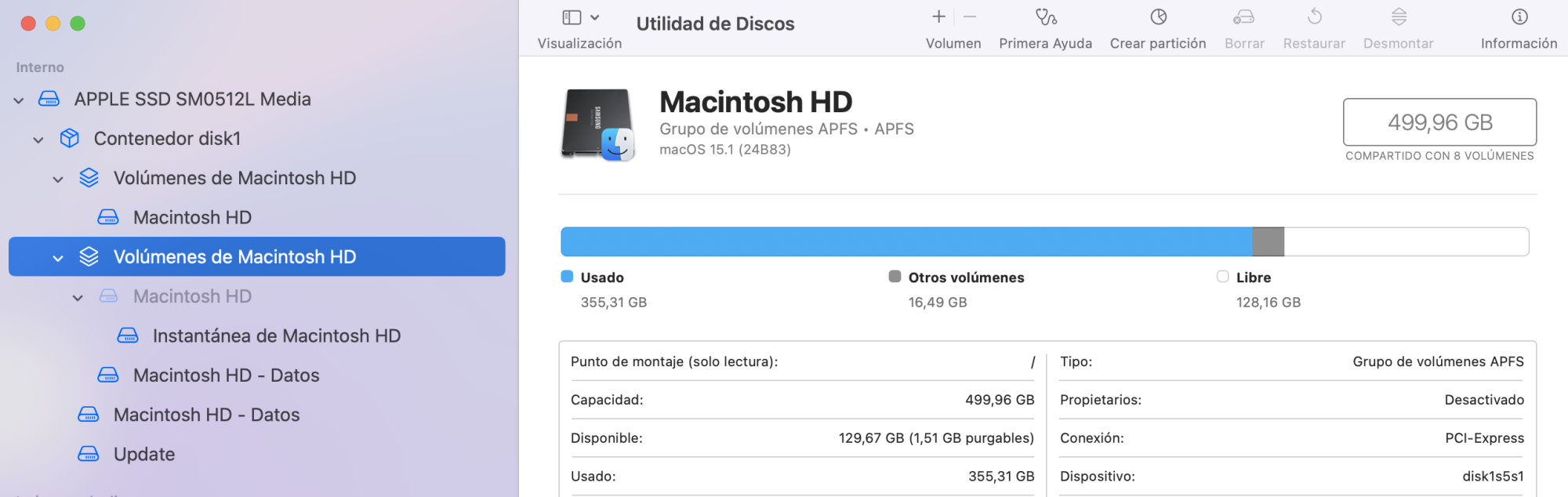This screenshot has height=497, width=1568.
Task: Click the green zoom window button
Action: pyautogui.click(x=78, y=24)
